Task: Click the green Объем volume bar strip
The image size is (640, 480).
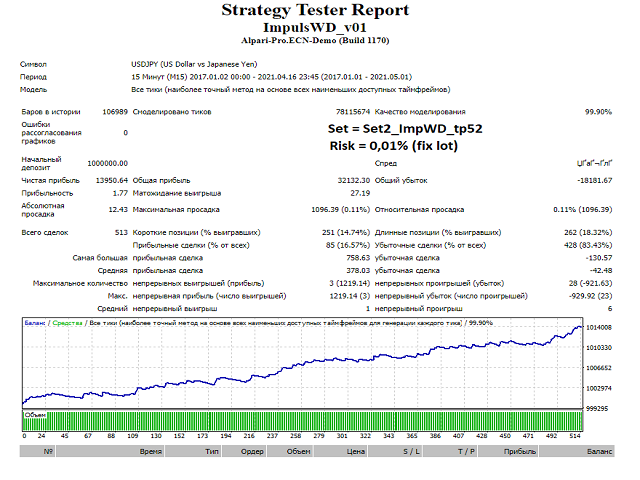Action: coord(300,422)
